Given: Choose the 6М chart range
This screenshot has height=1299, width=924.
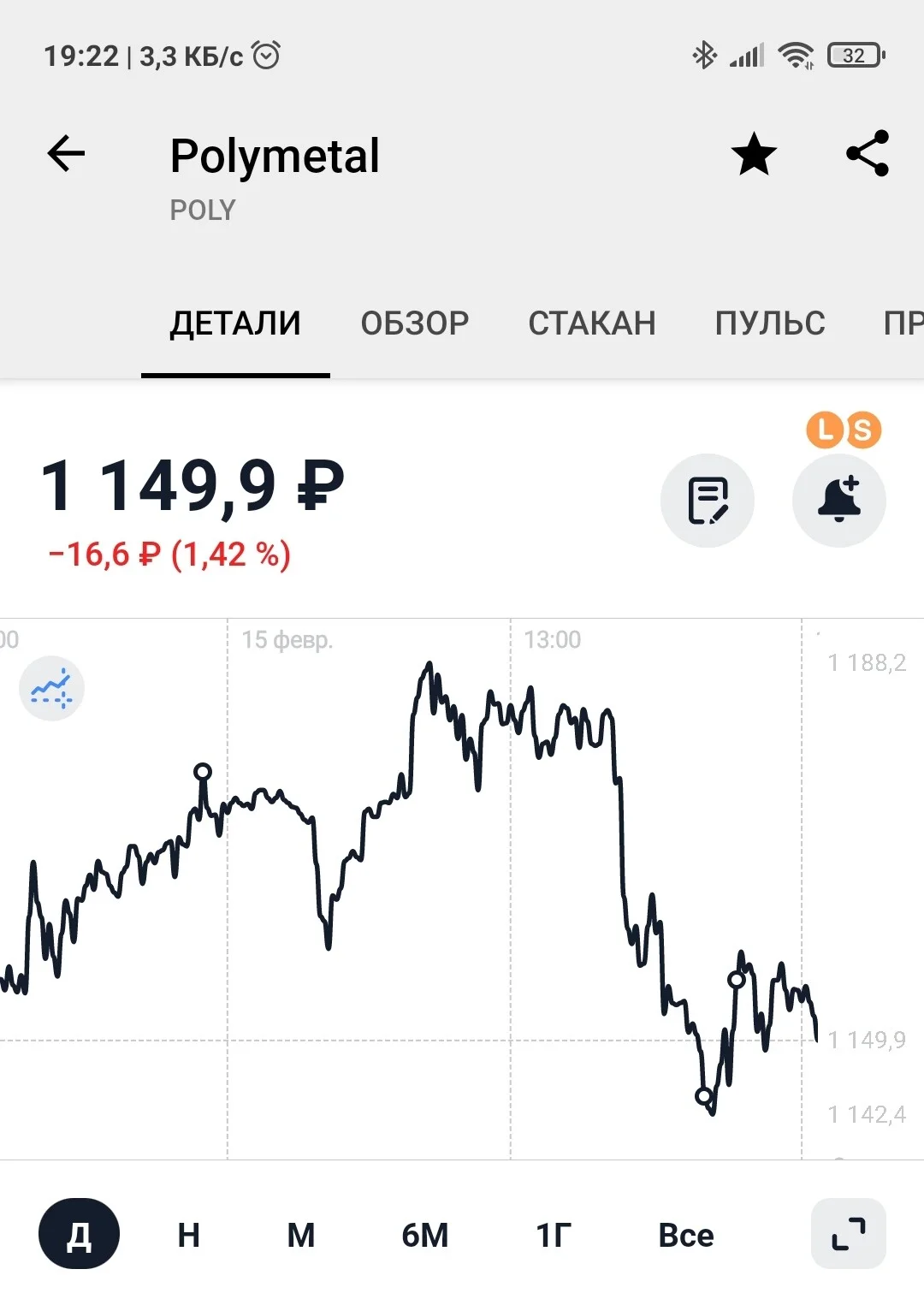Looking at the screenshot, I should [x=425, y=1235].
